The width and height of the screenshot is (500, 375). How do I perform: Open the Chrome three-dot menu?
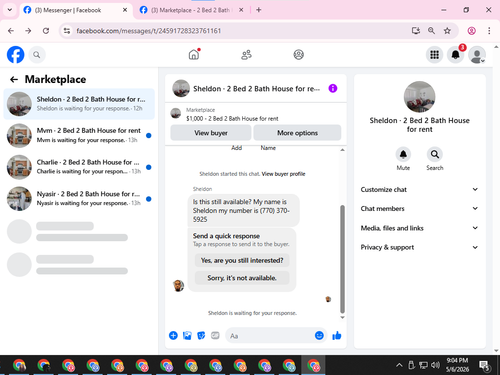click(x=489, y=31)
